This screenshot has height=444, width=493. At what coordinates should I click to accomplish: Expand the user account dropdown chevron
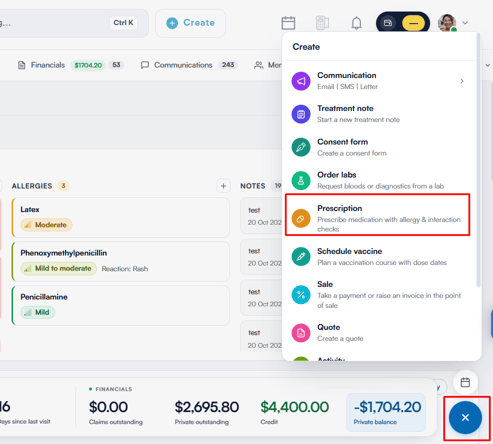pos(465,23)
